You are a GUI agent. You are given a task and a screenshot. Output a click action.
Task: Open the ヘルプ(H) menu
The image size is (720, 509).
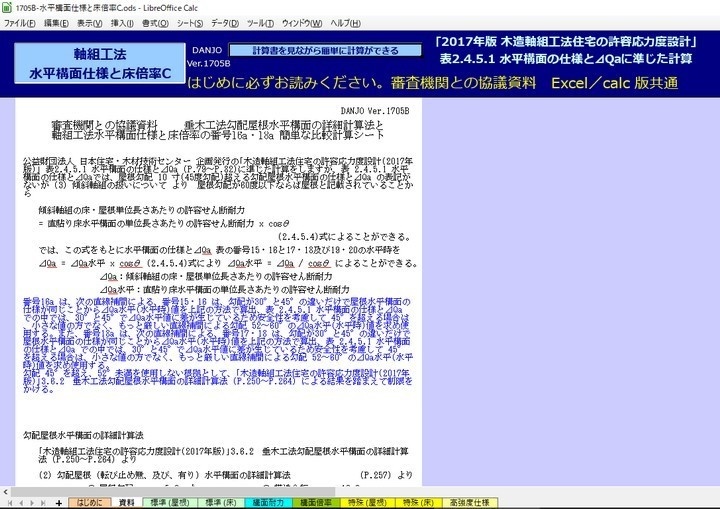[345, 23]
